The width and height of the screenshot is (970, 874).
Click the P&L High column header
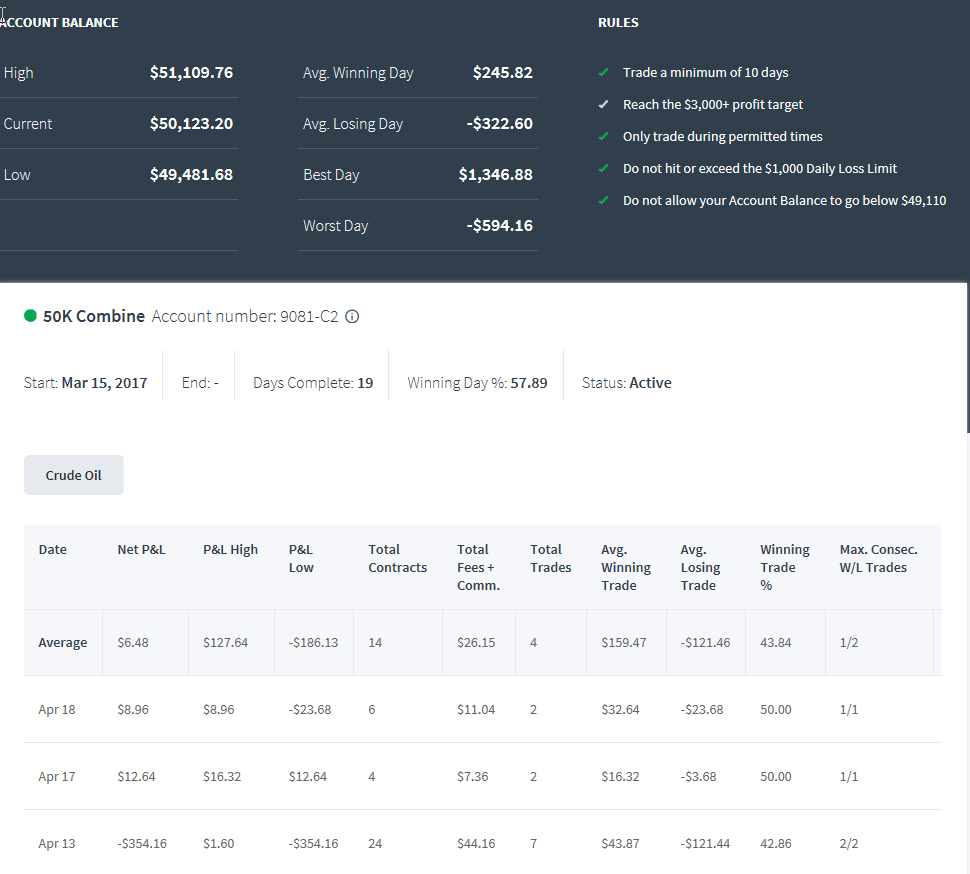click(x=230, y=549)
